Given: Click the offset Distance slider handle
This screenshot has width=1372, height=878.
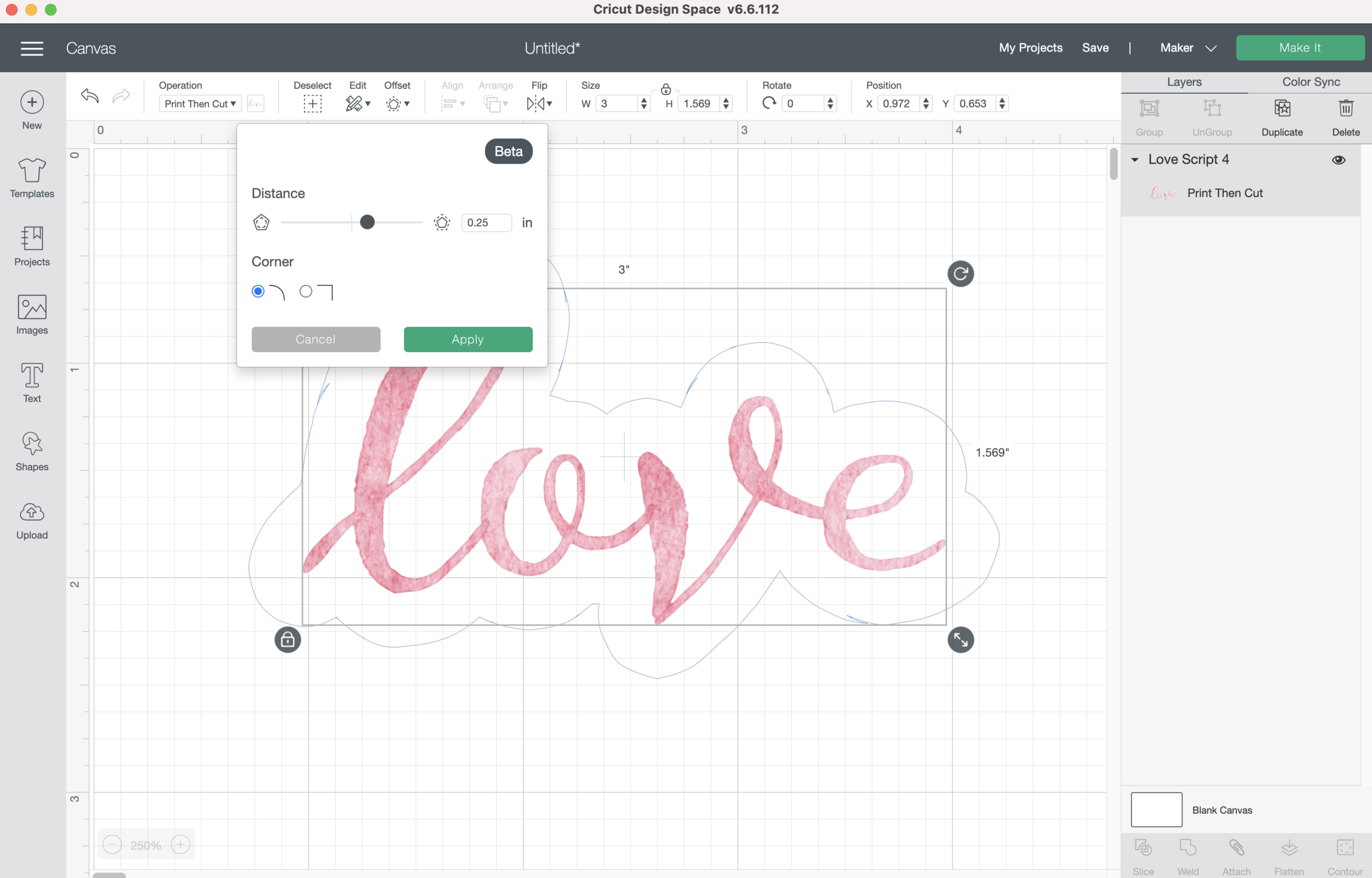Looking at the screenshot, I should 368,222.
